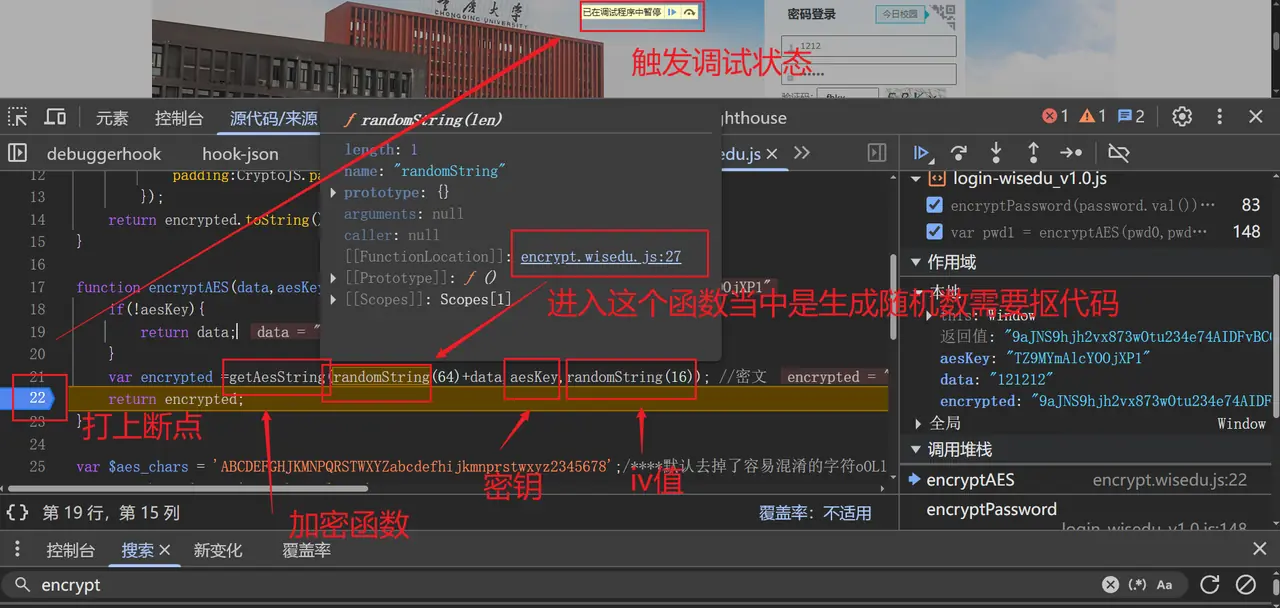
Task: Deactivate all breakpoints icon
Action: click(x=1119, y=153)
